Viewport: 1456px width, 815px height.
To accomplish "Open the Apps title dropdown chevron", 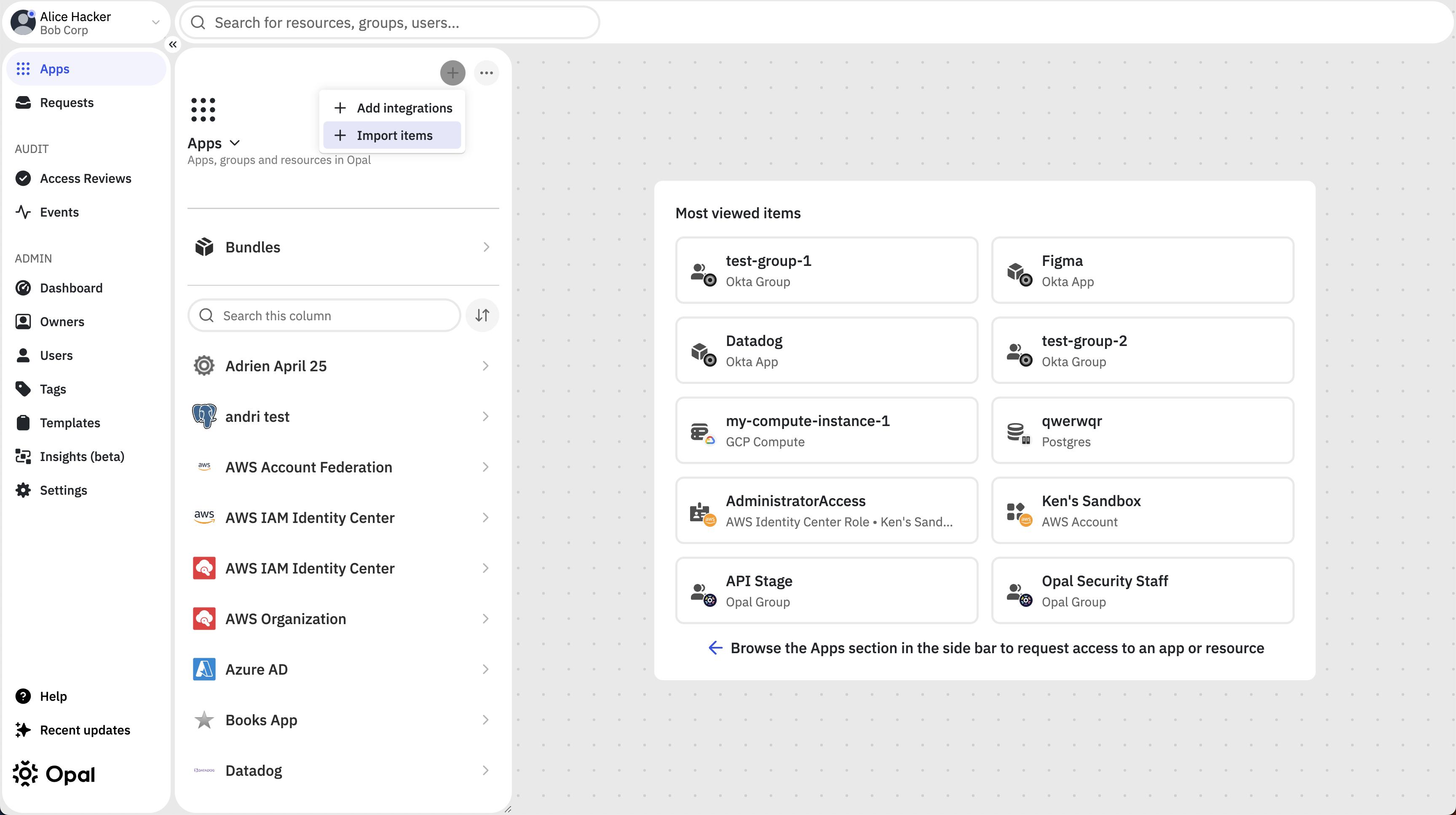I will 235,143.
